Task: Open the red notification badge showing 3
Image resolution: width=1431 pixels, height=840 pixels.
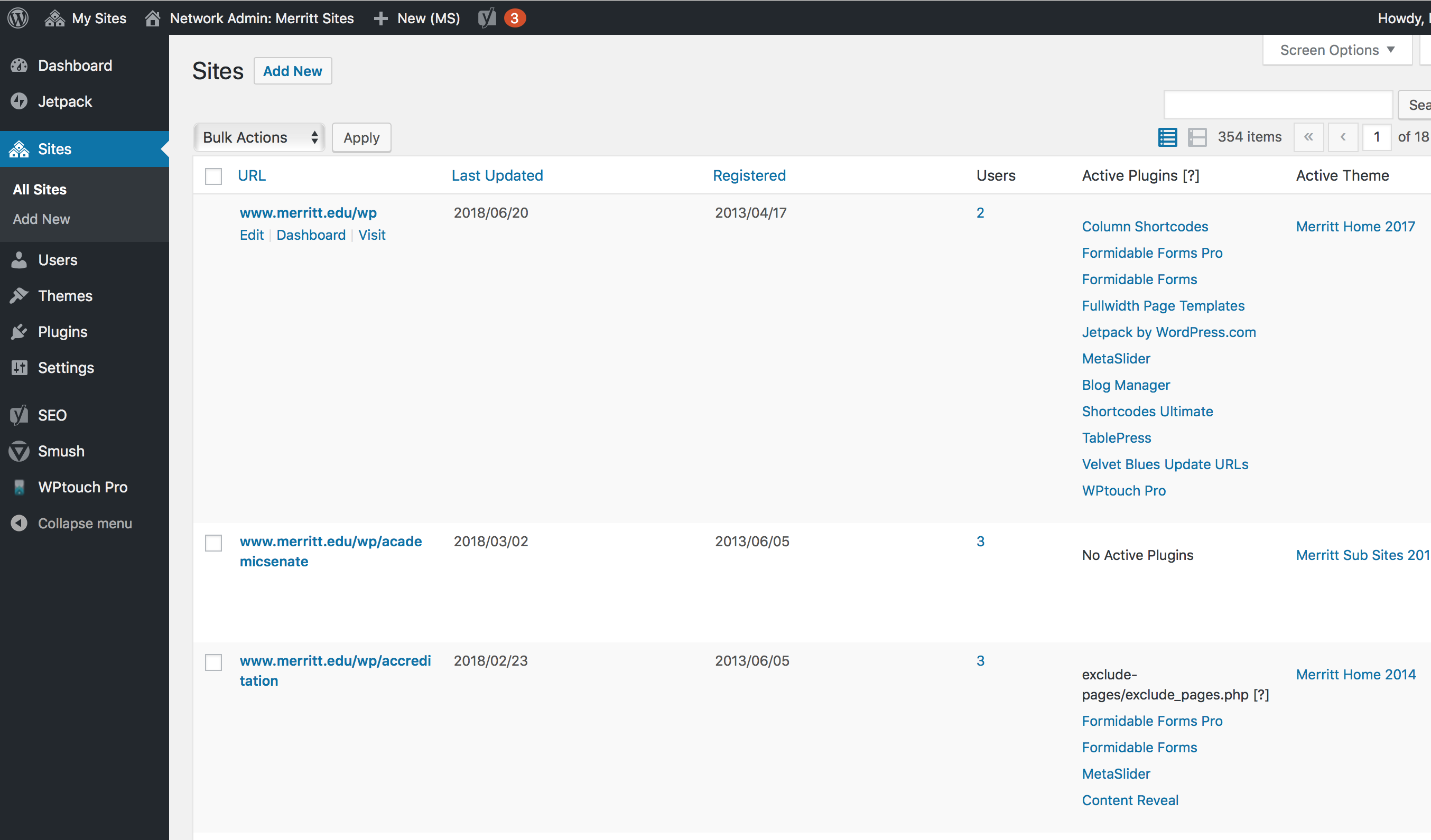Action: pos(515,18)
